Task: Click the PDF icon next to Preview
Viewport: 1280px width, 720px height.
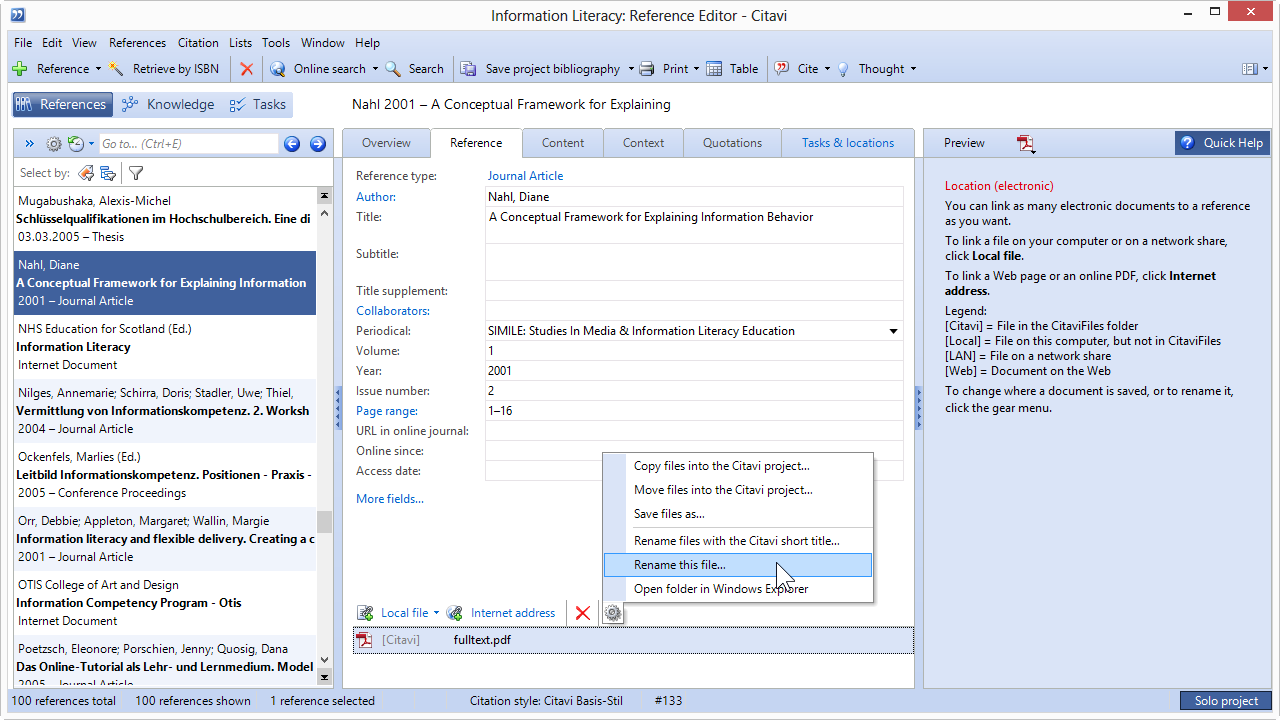Action: (1026, 143)
